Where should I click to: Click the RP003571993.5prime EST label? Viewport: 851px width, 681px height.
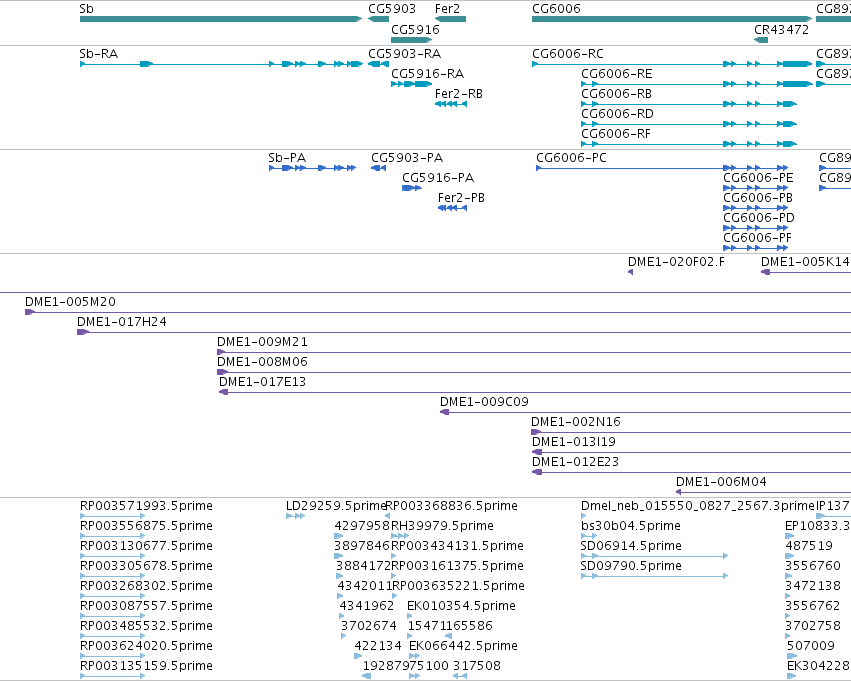146,506
